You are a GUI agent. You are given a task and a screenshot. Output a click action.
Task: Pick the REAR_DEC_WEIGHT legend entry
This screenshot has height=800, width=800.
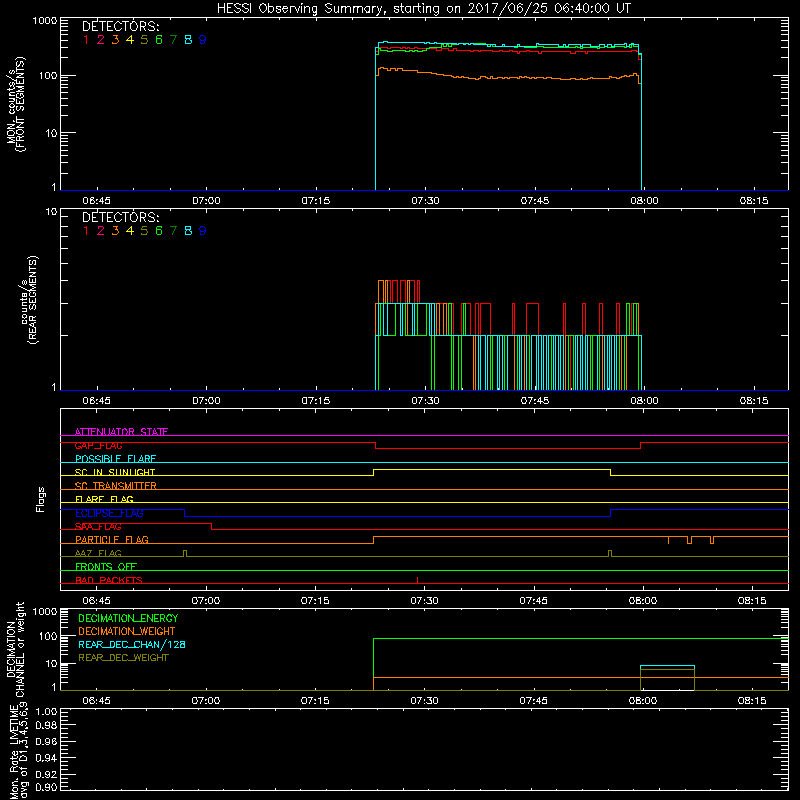[x=123, y=658]
